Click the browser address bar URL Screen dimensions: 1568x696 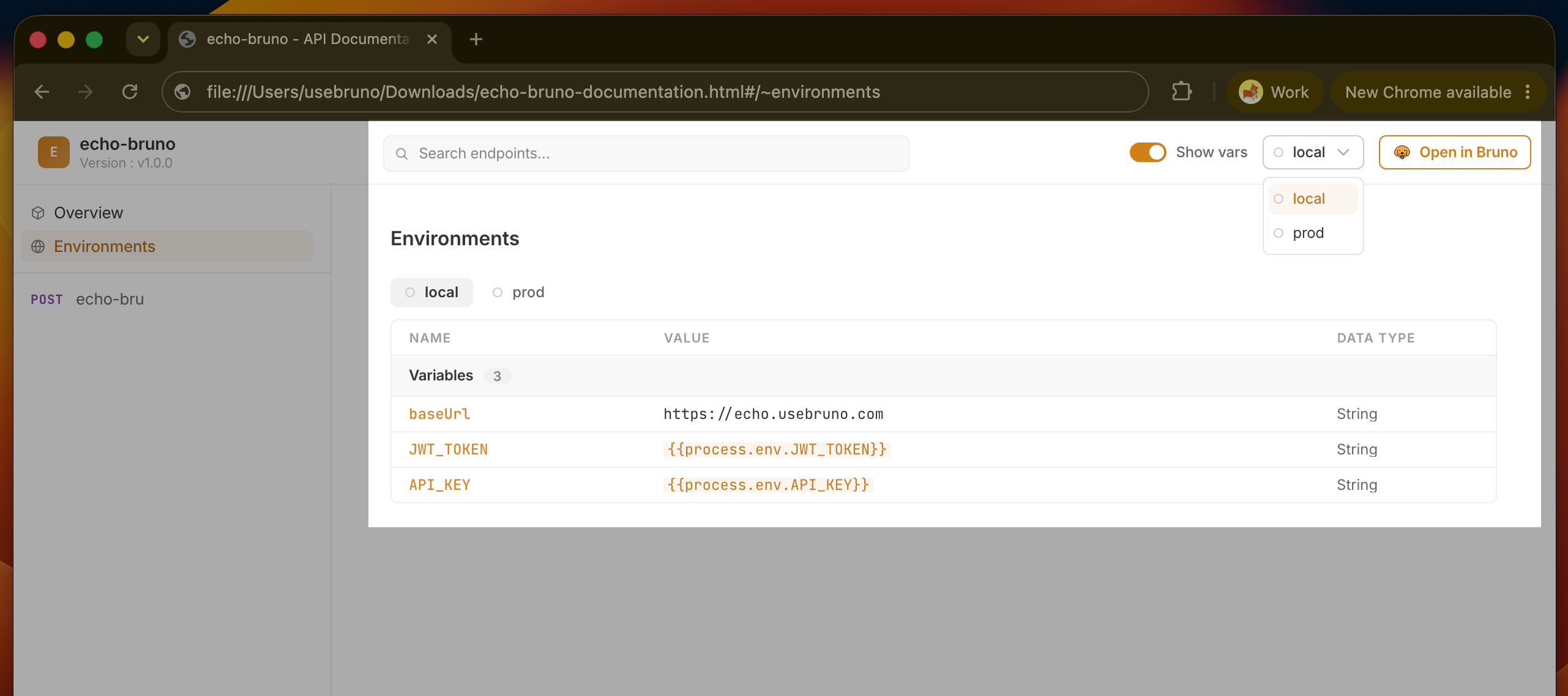pyautogui.click(x=543, y=92)
